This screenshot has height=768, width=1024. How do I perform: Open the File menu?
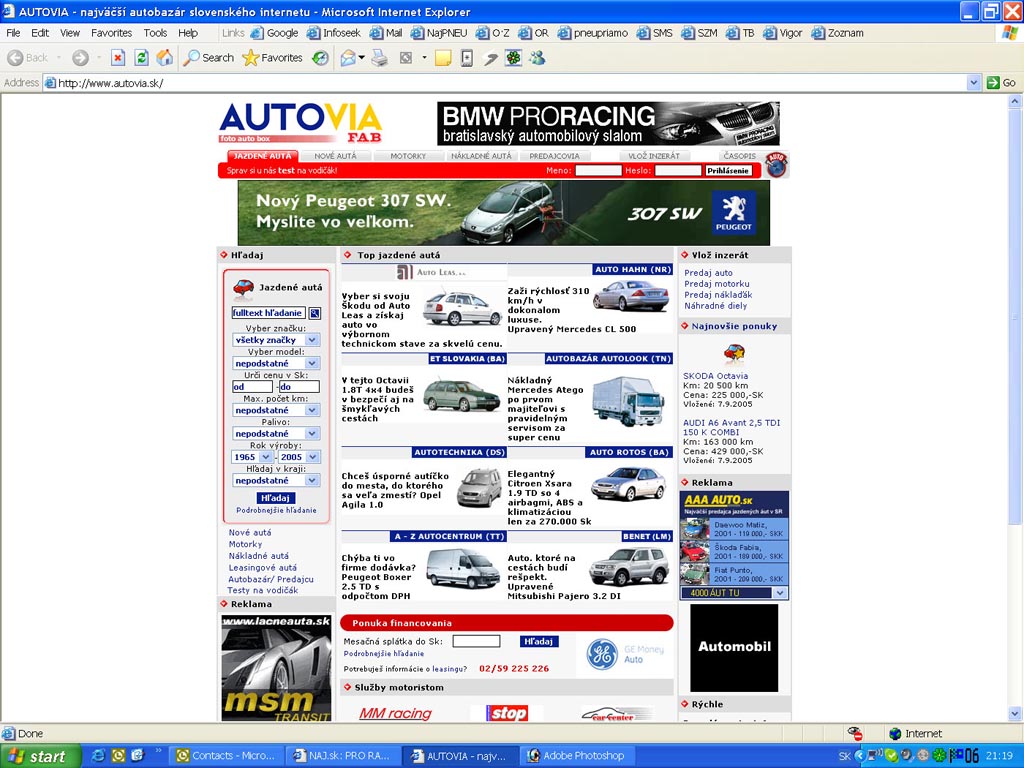point(13,33)
